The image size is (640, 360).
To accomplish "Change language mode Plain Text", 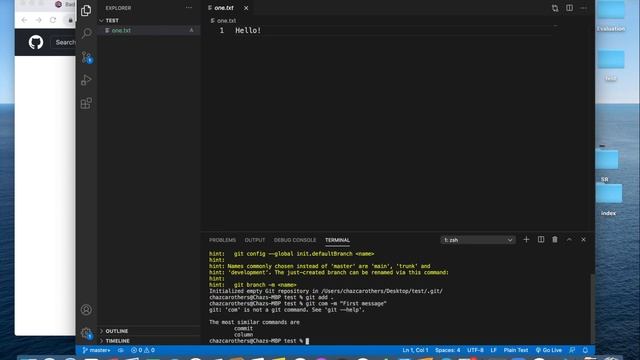I will pos(516,350).
